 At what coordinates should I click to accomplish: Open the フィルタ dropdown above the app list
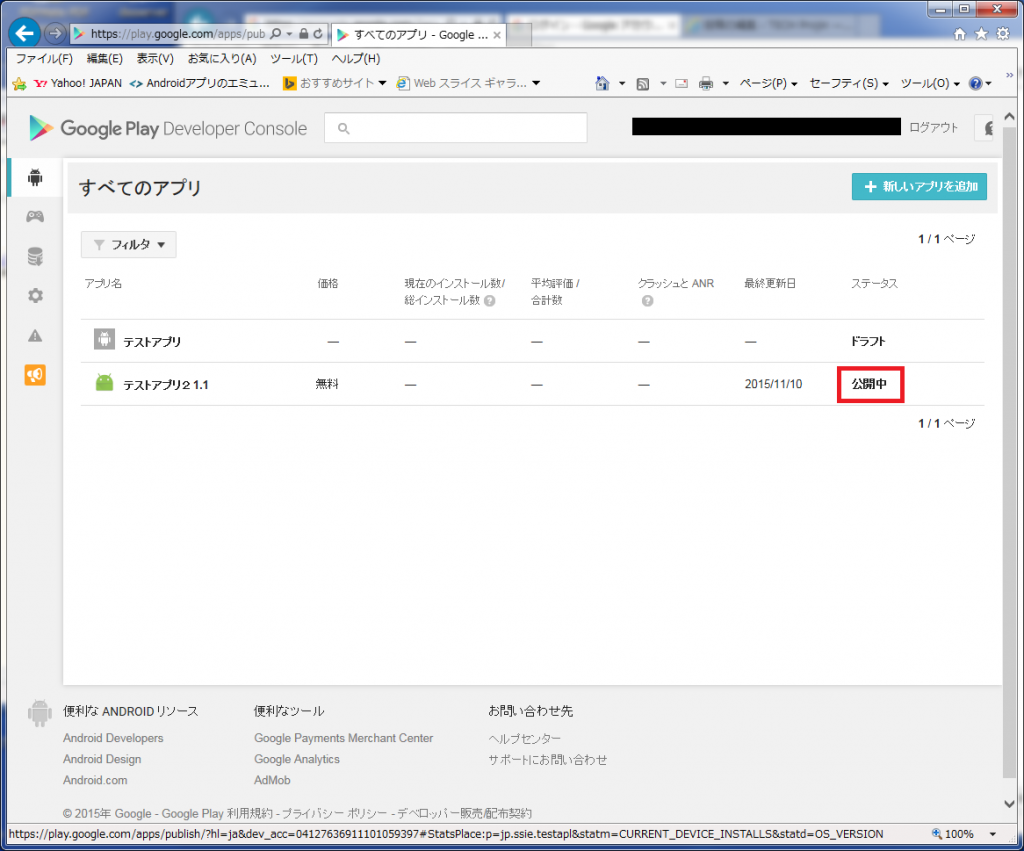click(128, 244)
